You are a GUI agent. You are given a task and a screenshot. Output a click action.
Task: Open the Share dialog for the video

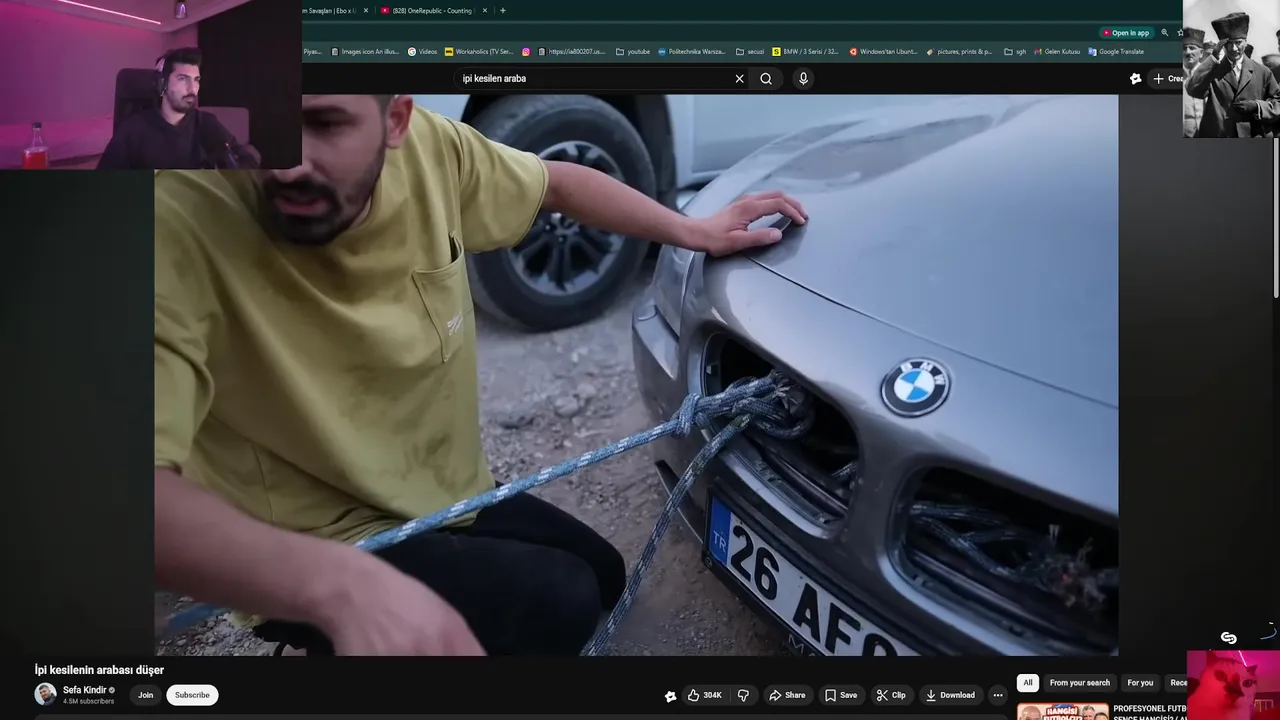pyautogui.click(x=787, y=695)
